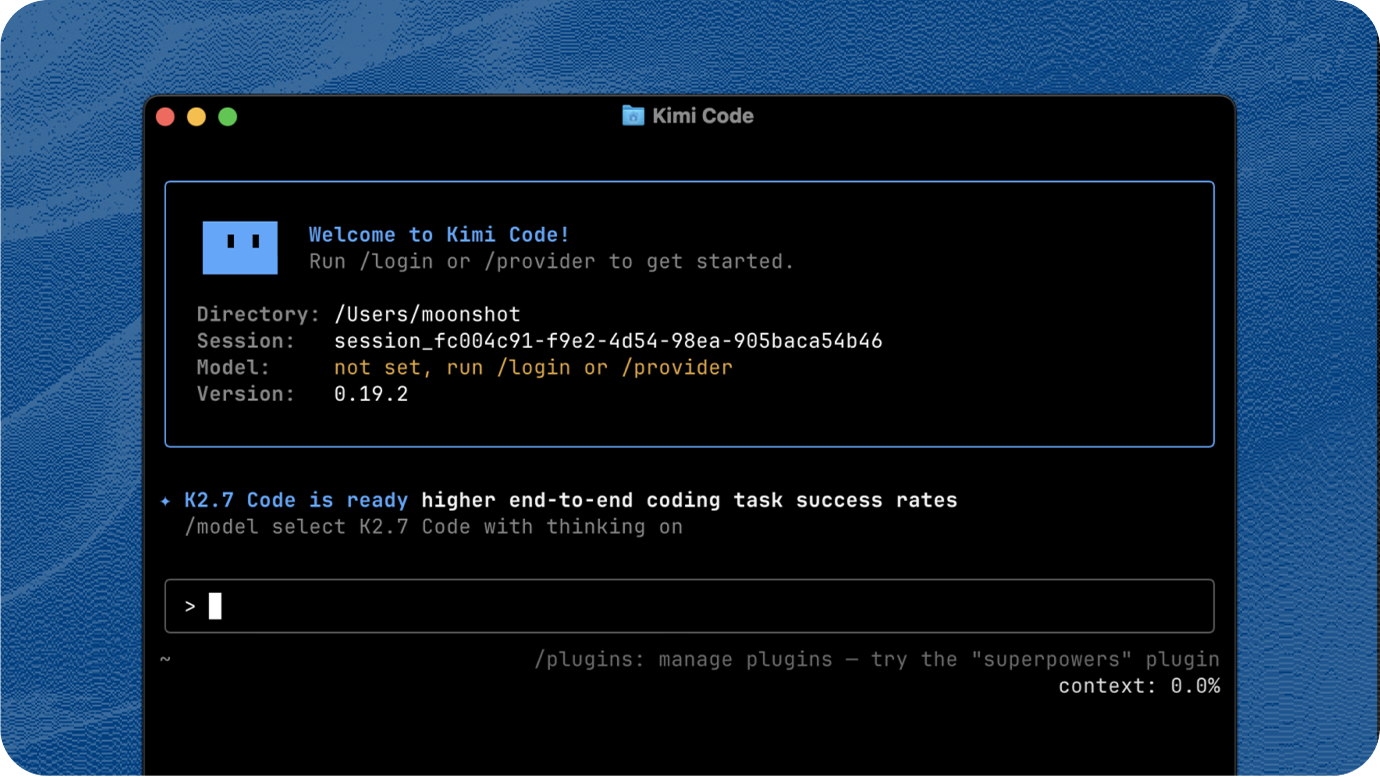Screen dimensions: 1380x777
Task: Click the > prompt symbol in input box
Action: tap(190, 606)
